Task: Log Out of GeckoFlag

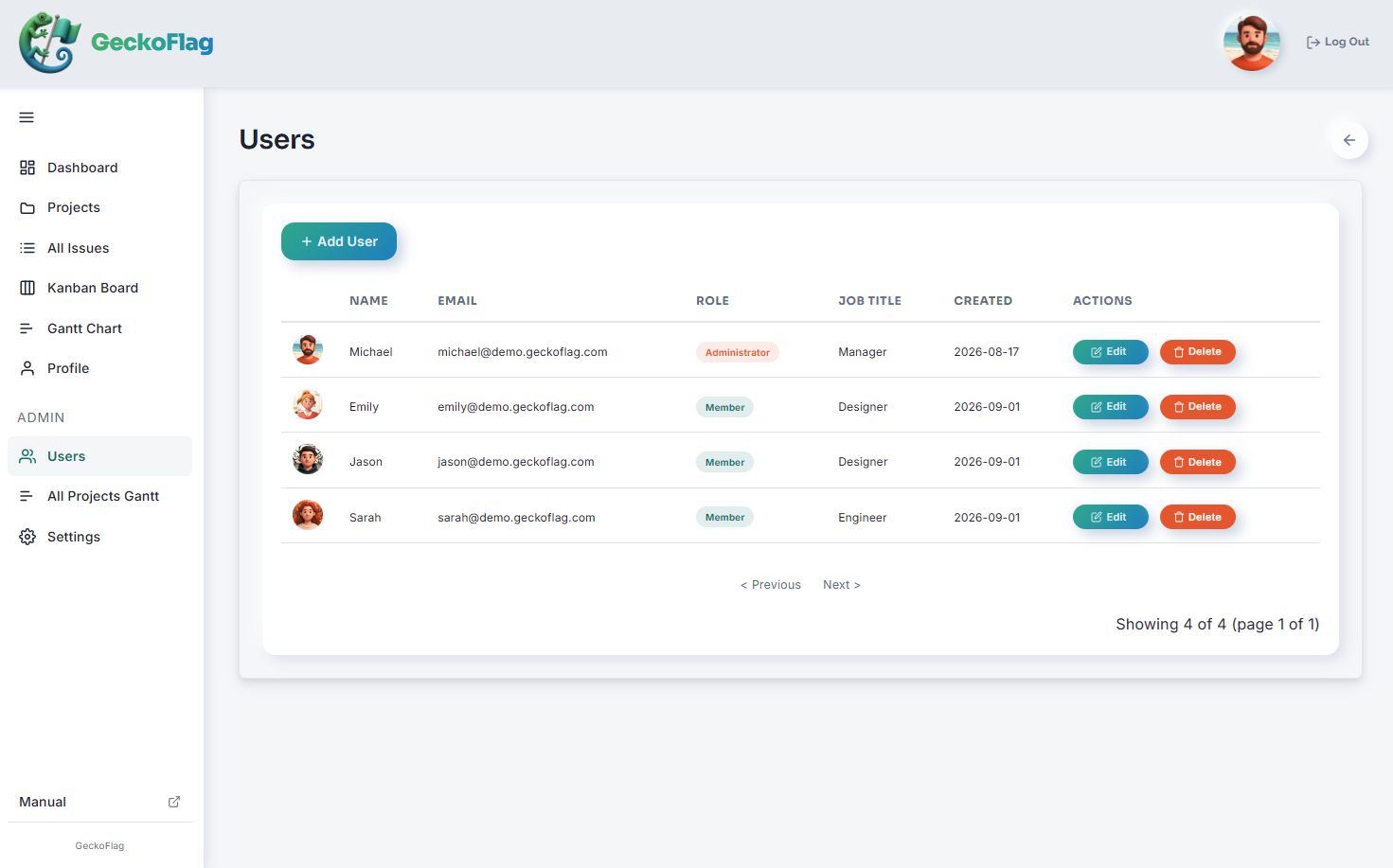Action: (1337, 42)
